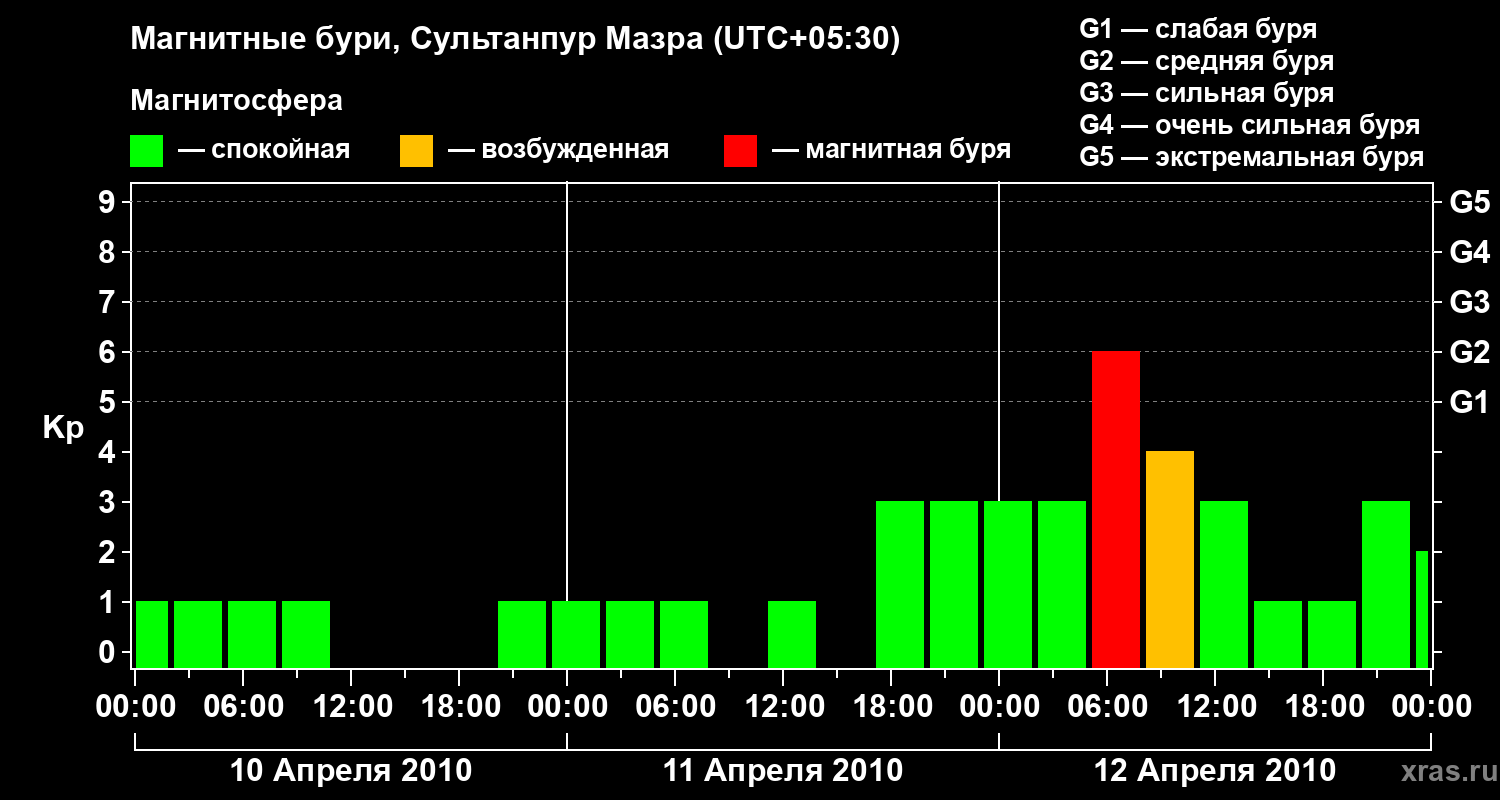This screenshot has width=1500, height=800.
Task: Select the yellow "возбужденная" legend swatch
Action: 417,150
